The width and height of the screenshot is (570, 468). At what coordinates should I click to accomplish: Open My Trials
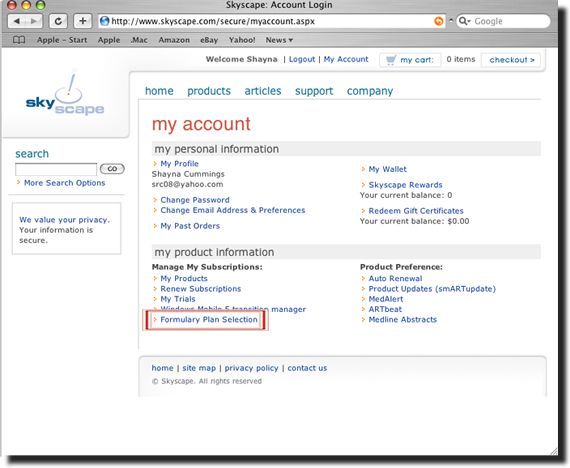click(x=178, y=299)
